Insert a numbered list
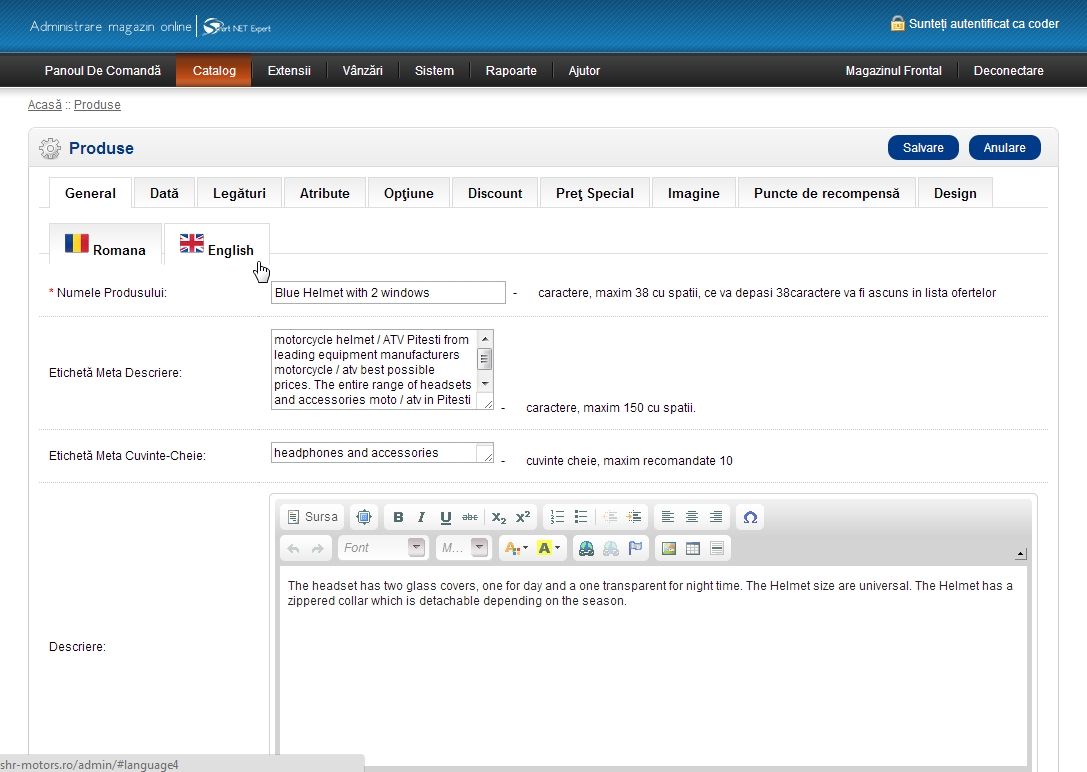This screenshot has width=1087, height=772. 557,517
